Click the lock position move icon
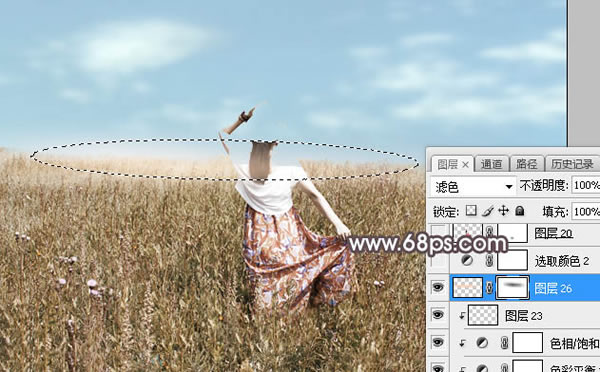This screenshot has height=372, width=600. pos(503,211)
